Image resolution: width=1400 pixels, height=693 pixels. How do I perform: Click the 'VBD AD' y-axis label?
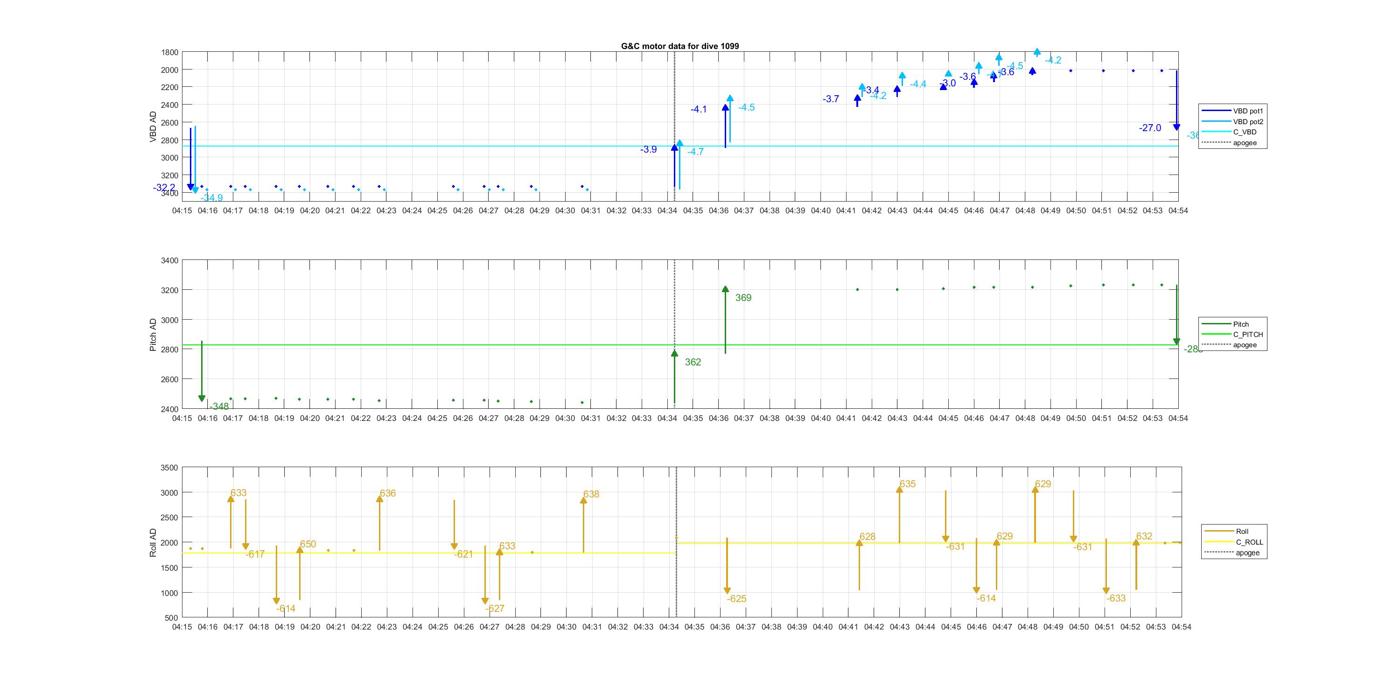click(x=153, y=126)
